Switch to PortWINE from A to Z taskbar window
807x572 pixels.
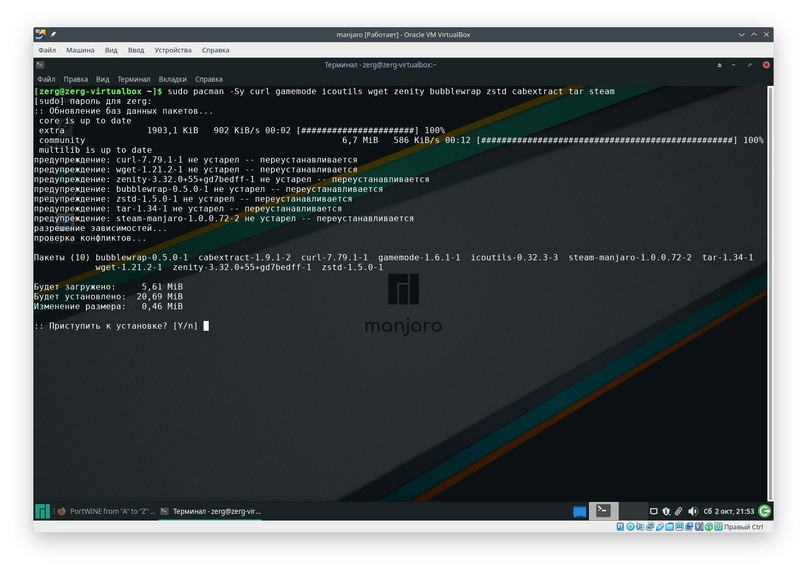(106, 511)
